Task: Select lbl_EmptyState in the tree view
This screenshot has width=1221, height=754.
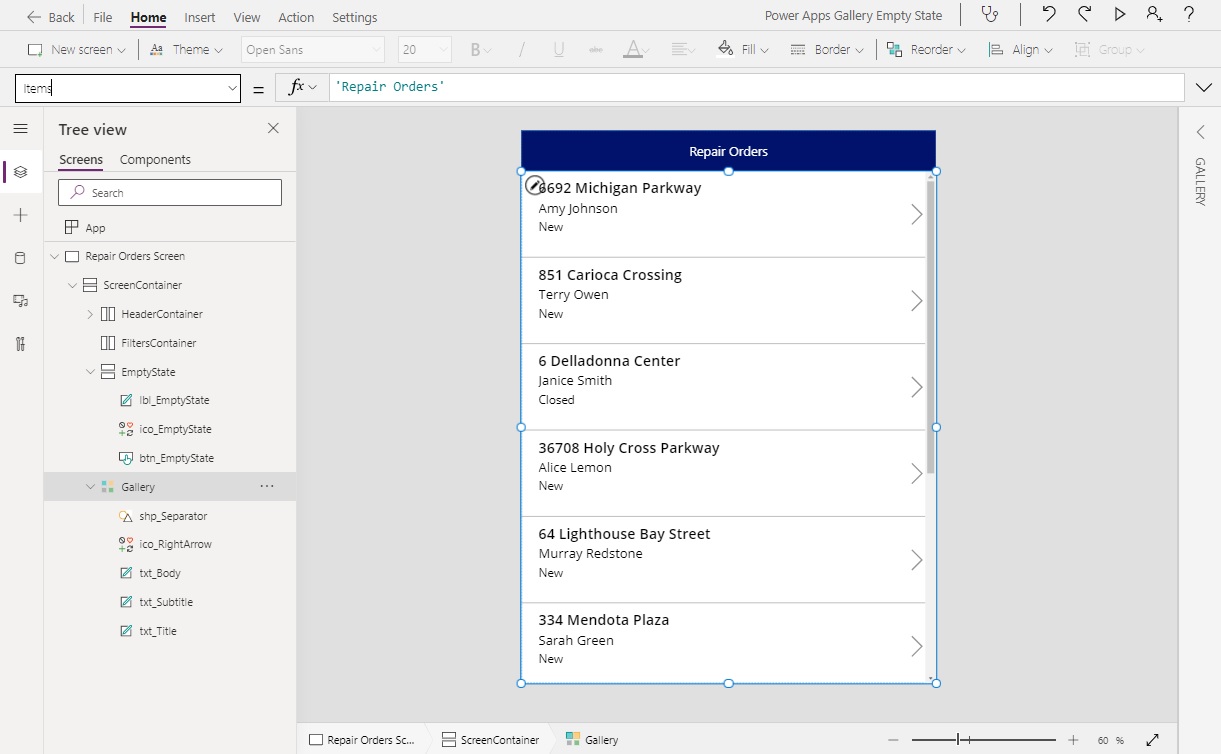Action: tap(172, 399)
